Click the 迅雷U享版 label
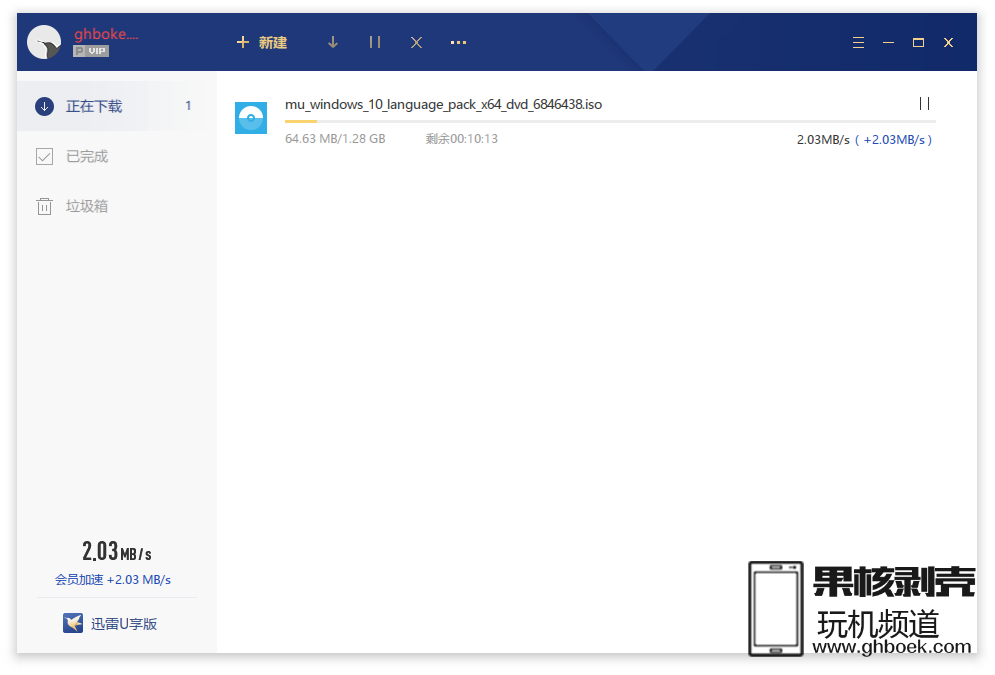Image resolution: width=995 pixels, height=675 pixels. pos(124,624)
